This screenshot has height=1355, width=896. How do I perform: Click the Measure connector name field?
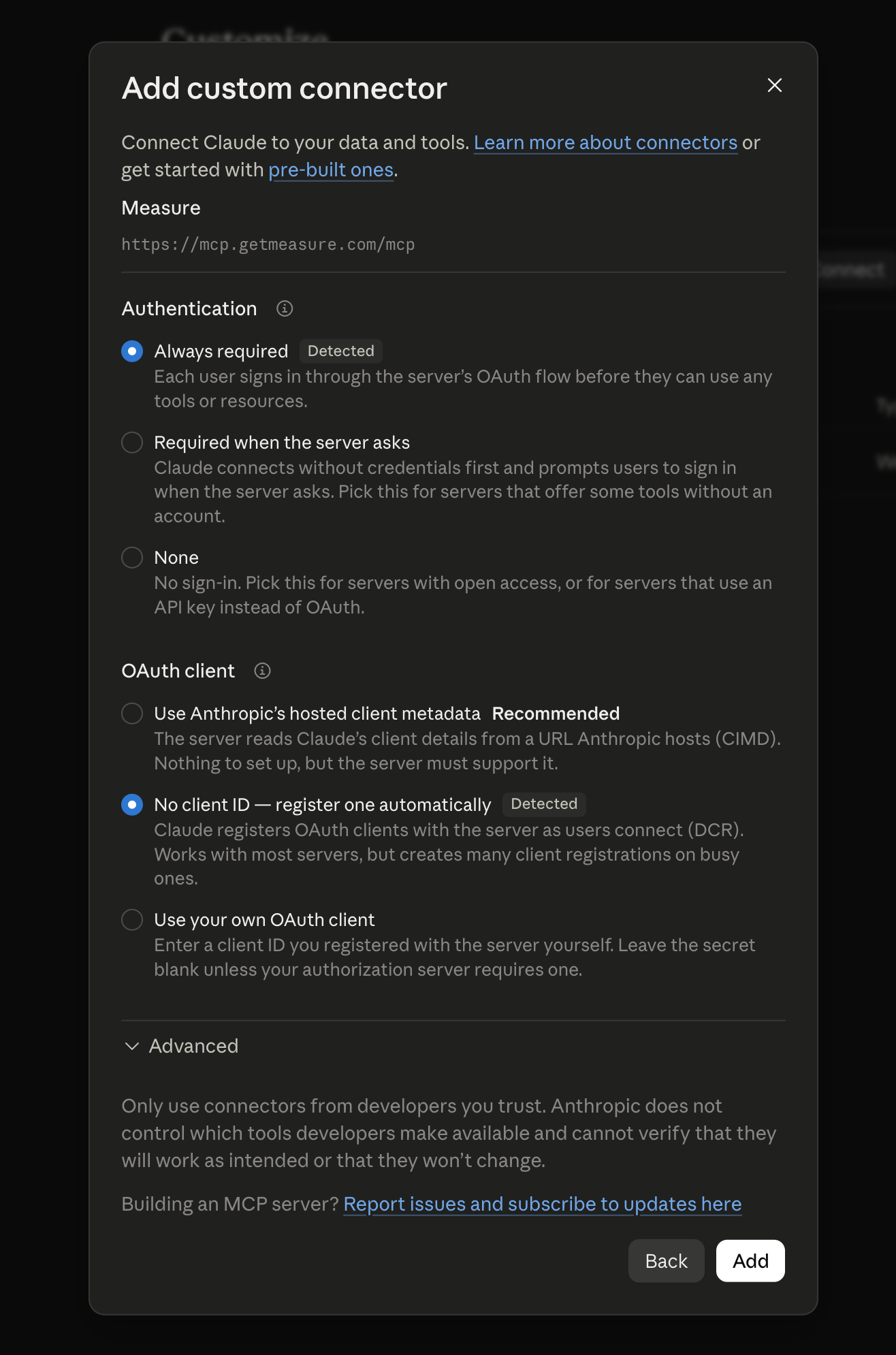(x=453, y=208)
